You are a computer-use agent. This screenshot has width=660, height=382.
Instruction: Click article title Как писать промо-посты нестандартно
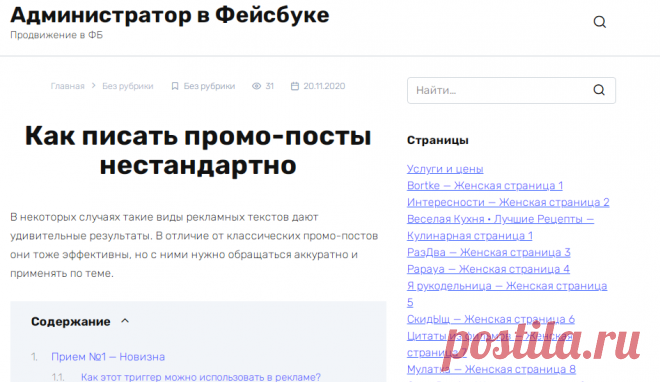click(x=198, y=150)
